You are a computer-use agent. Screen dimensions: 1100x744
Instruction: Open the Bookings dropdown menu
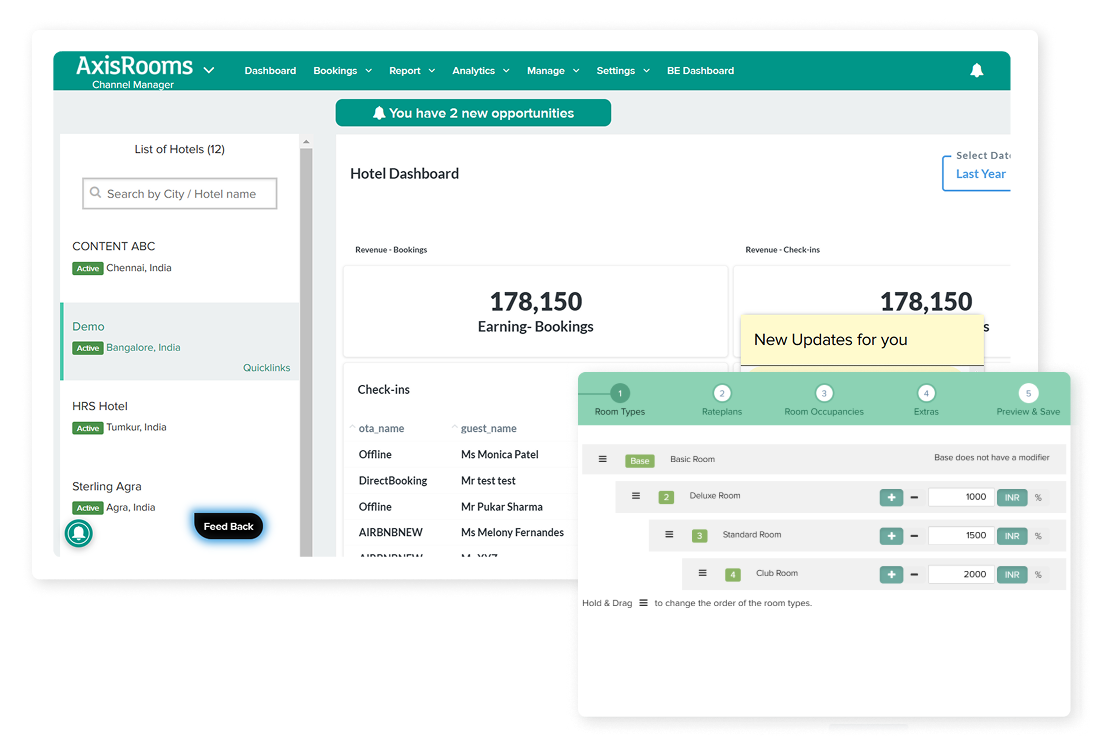coord(342,71)
